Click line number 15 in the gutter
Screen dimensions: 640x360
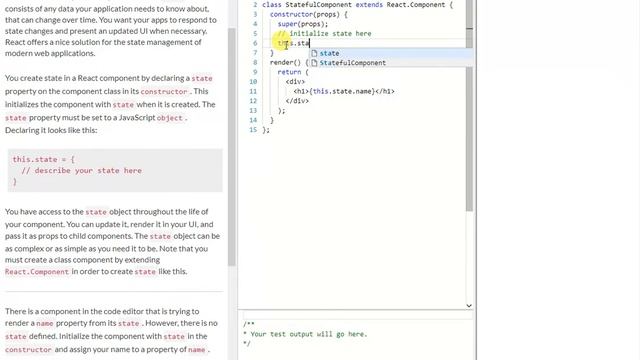click(x=253, y=130)
